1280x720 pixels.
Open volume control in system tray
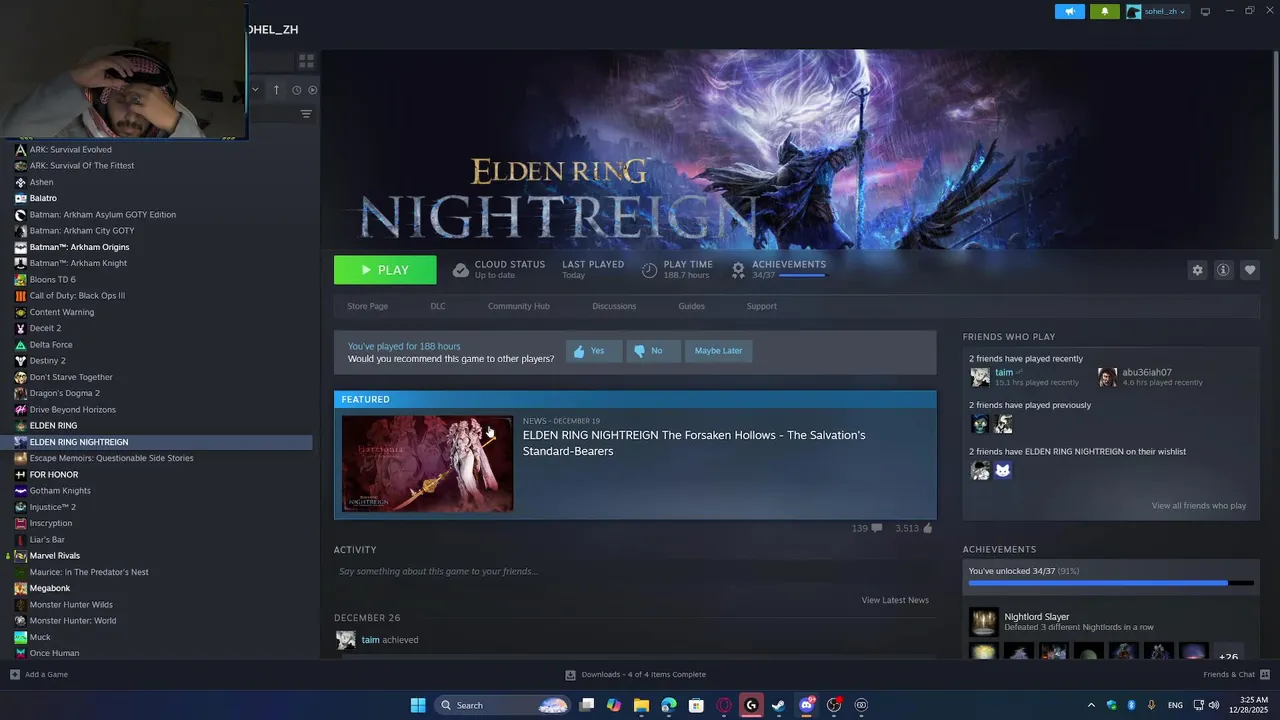coord(1213,705)
